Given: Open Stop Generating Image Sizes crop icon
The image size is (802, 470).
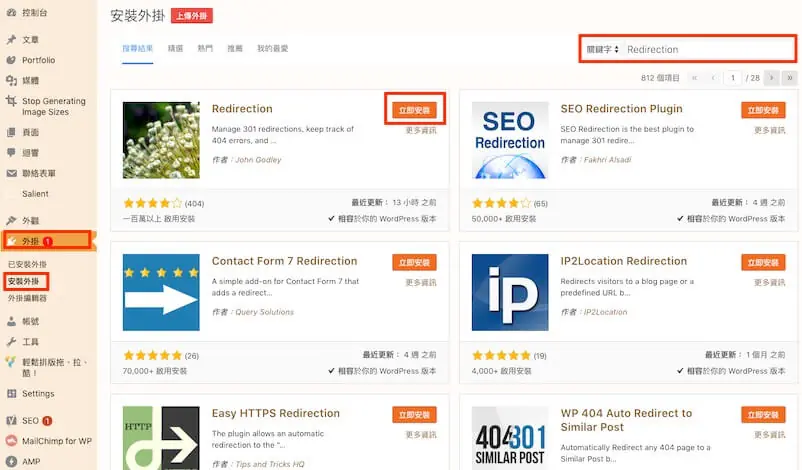Looking at the screenshot, I should 11,101.
